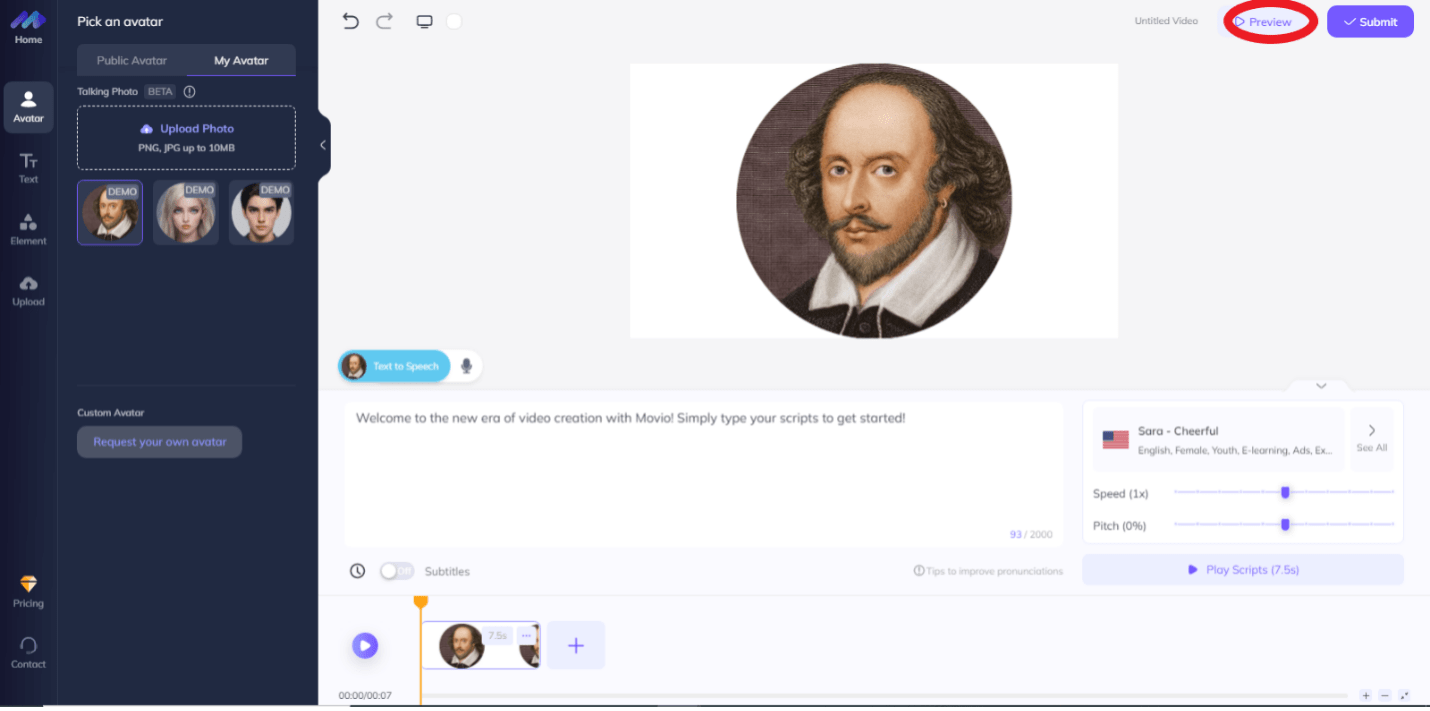Open the Text sidebar panel
The image size is (1430, 711).
click(28, 168)
